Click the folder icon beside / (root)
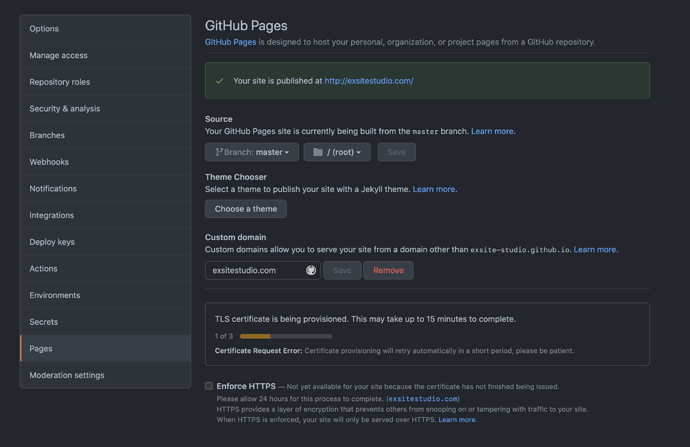 pos(318,152)
